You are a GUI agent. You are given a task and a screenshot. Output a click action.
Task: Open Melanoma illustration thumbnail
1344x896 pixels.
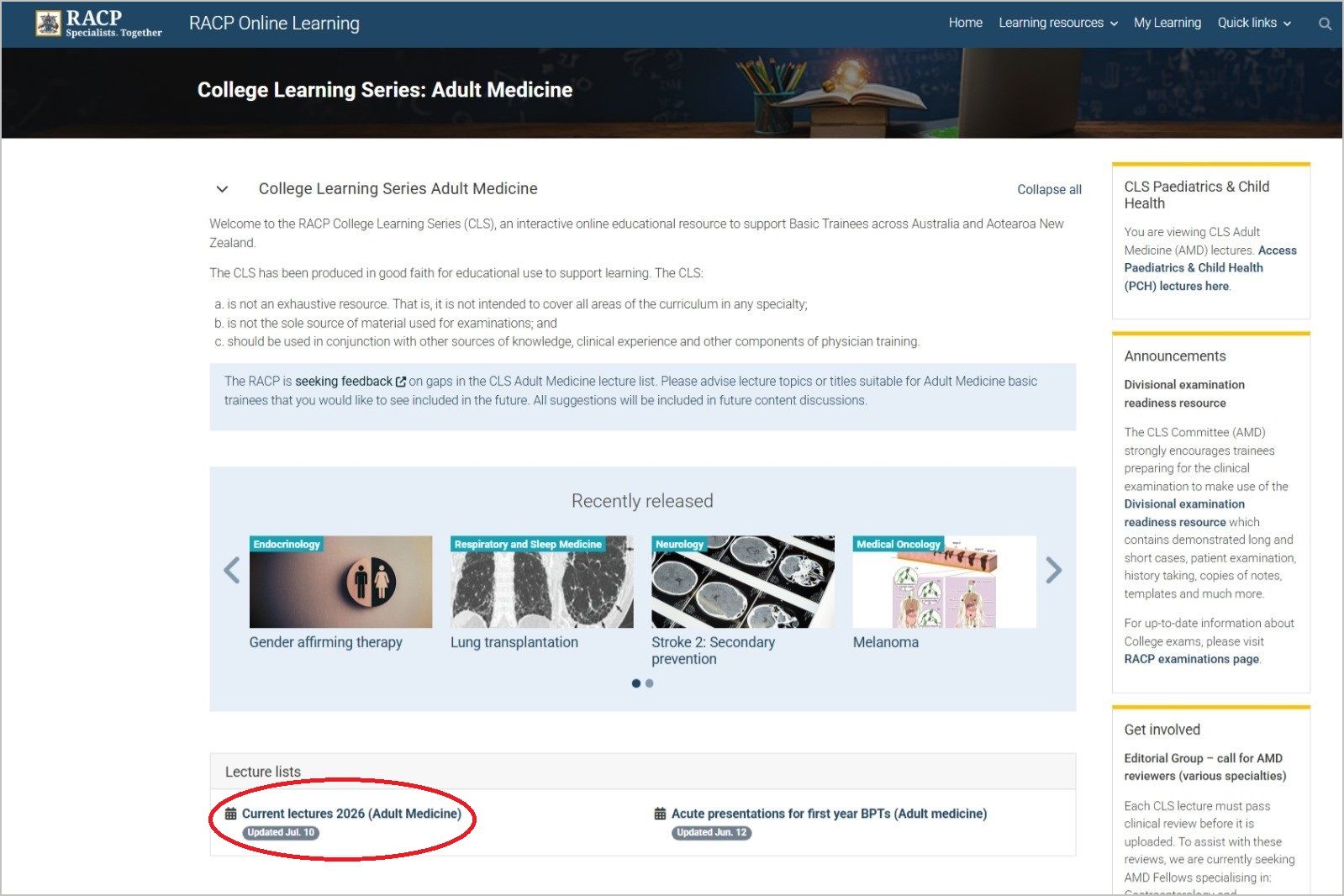pyautogui.click(x=944, y=582)
